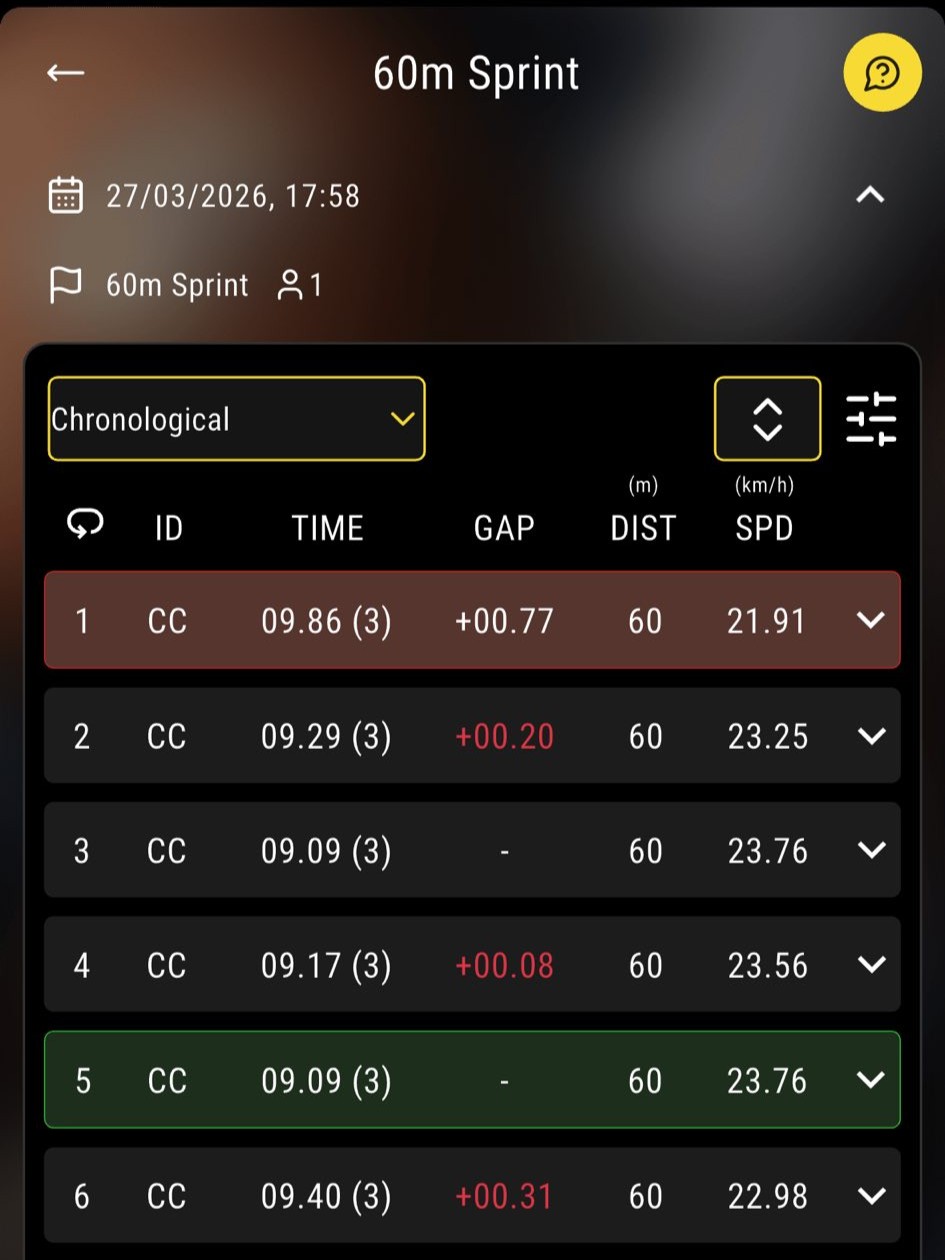
Task: Tap the lap loop column icon
Action: pos(84,523)
